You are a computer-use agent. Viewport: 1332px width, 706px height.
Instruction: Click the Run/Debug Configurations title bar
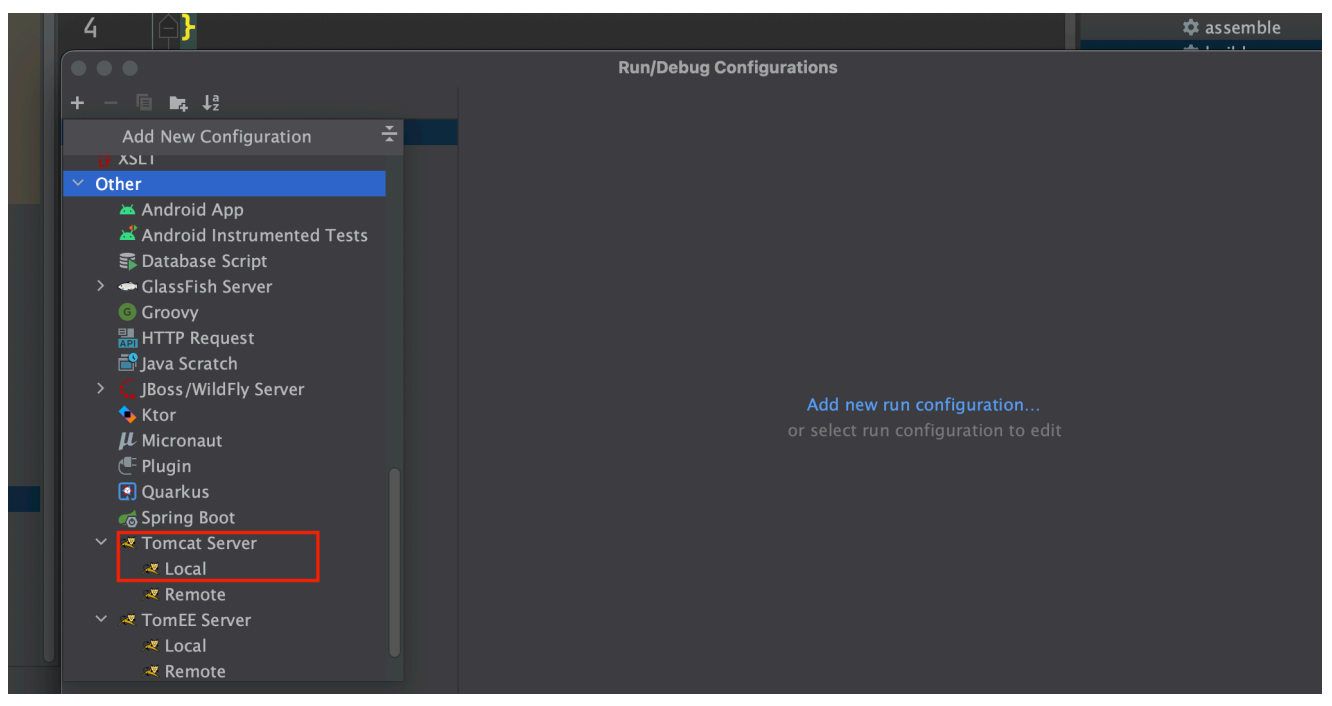[728, 68]
